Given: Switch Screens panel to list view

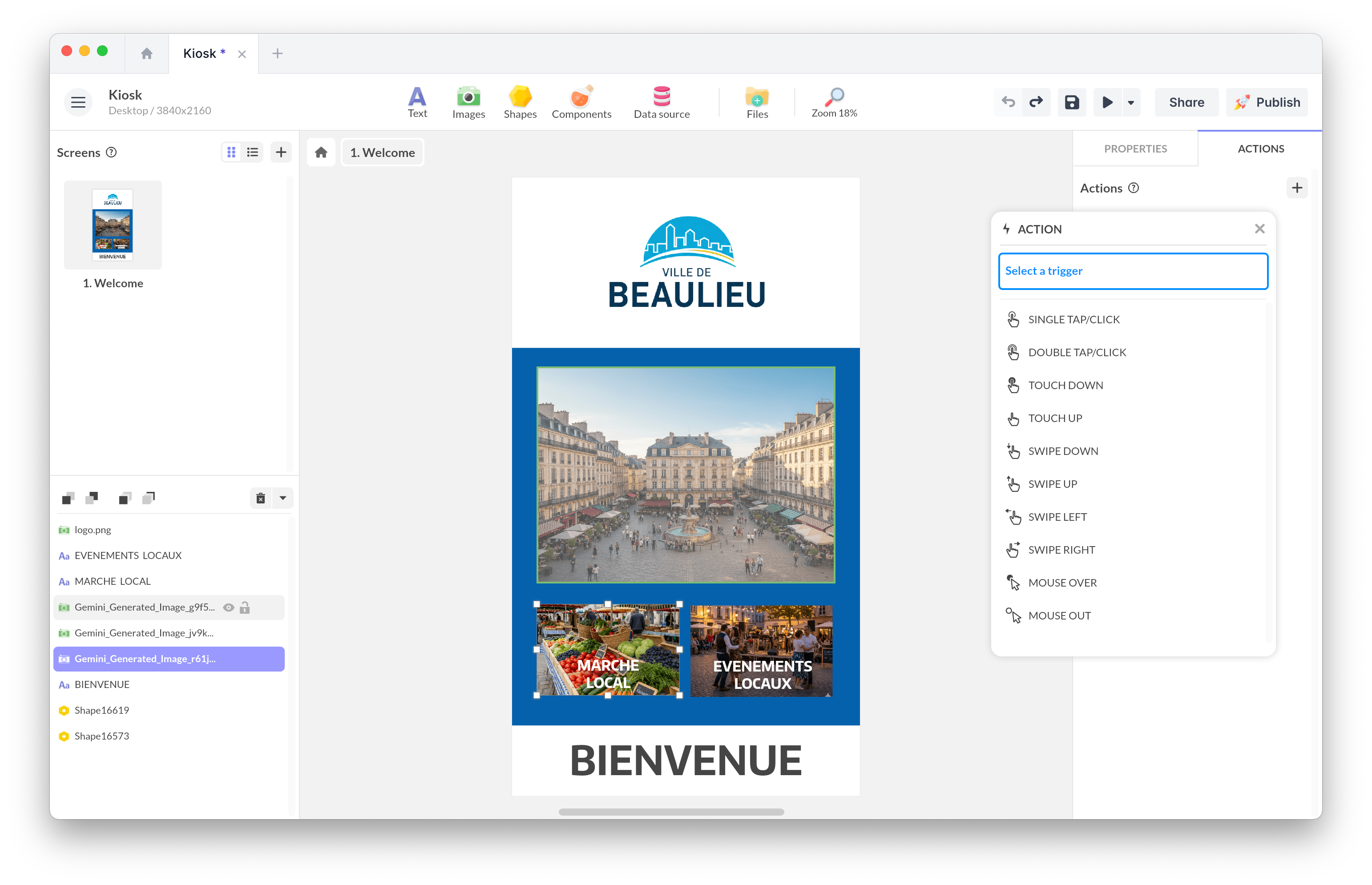Looking at the screenshot, I should [252, 152].
